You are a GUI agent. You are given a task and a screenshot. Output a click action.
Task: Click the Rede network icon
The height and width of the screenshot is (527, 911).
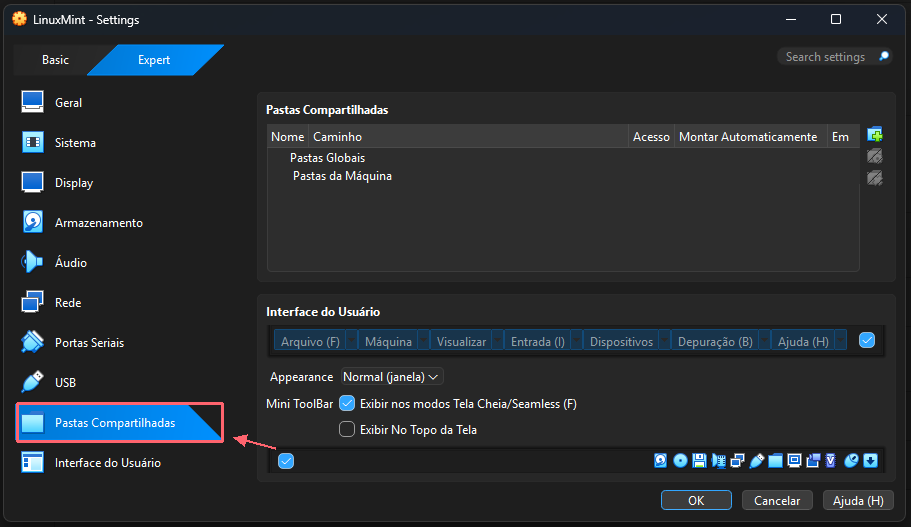[x=33, y=303]
